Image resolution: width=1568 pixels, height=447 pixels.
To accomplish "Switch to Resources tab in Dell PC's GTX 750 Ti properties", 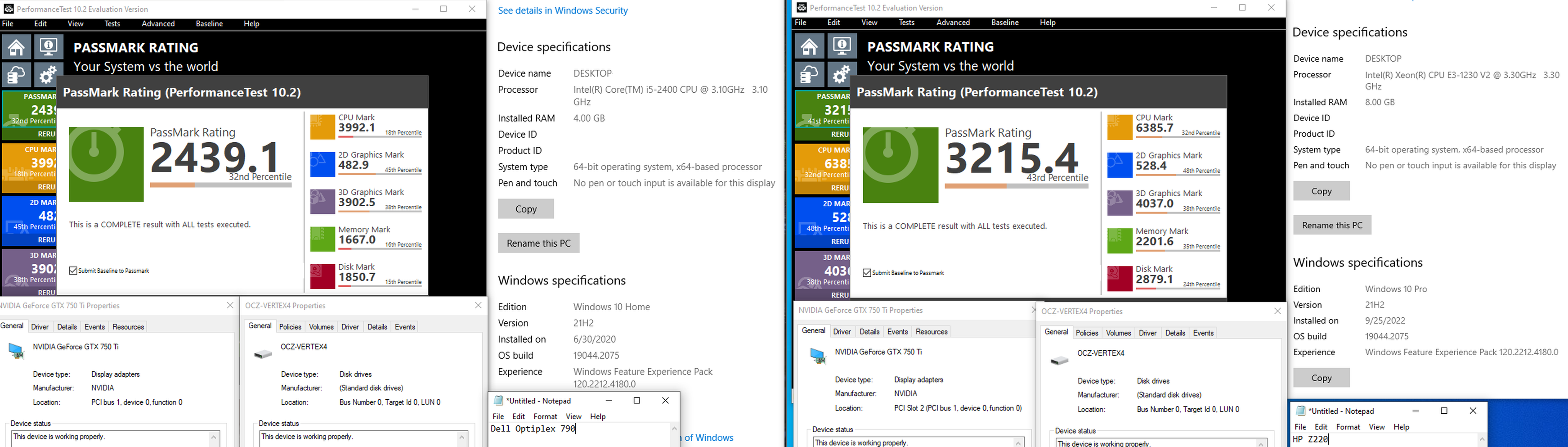I will (x=129, y=327).
